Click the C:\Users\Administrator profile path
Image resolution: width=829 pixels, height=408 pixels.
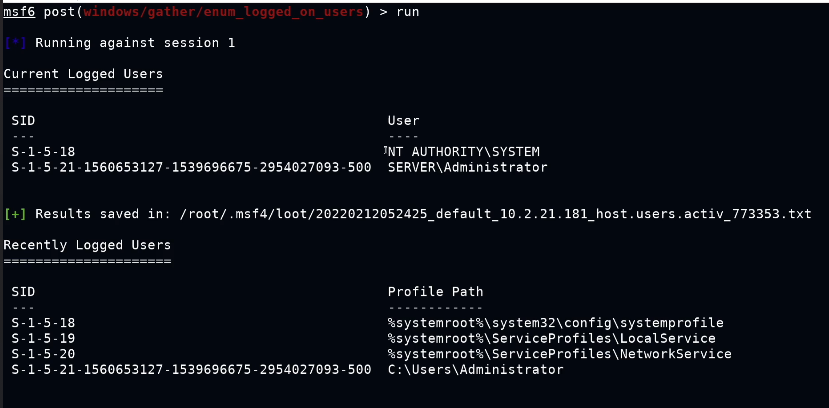475,370
